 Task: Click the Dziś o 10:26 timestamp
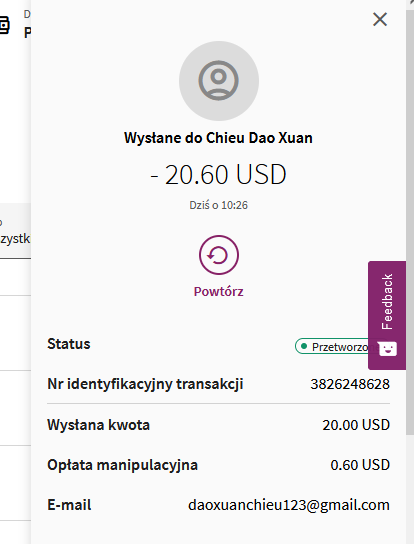(x=218, y=205)
